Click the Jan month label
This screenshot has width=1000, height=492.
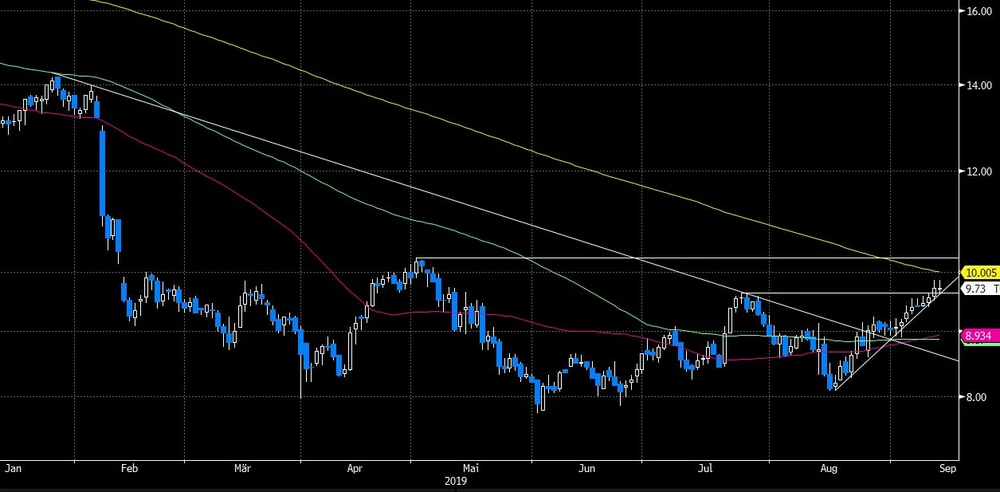pyautogui.click(x=11, y=468)
